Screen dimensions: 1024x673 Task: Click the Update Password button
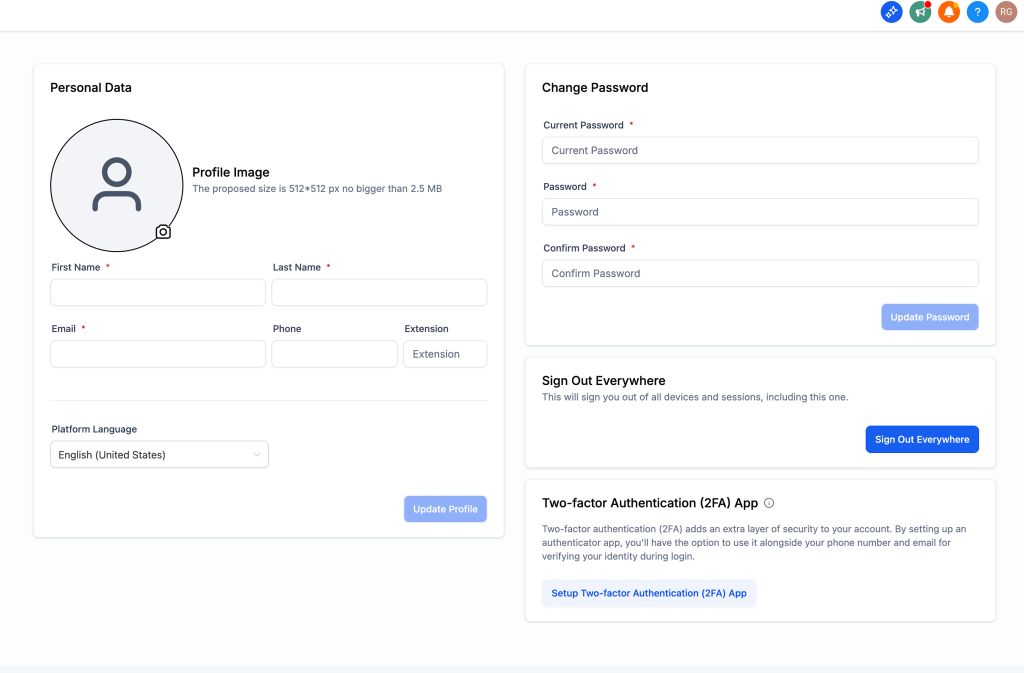point(930,317)
